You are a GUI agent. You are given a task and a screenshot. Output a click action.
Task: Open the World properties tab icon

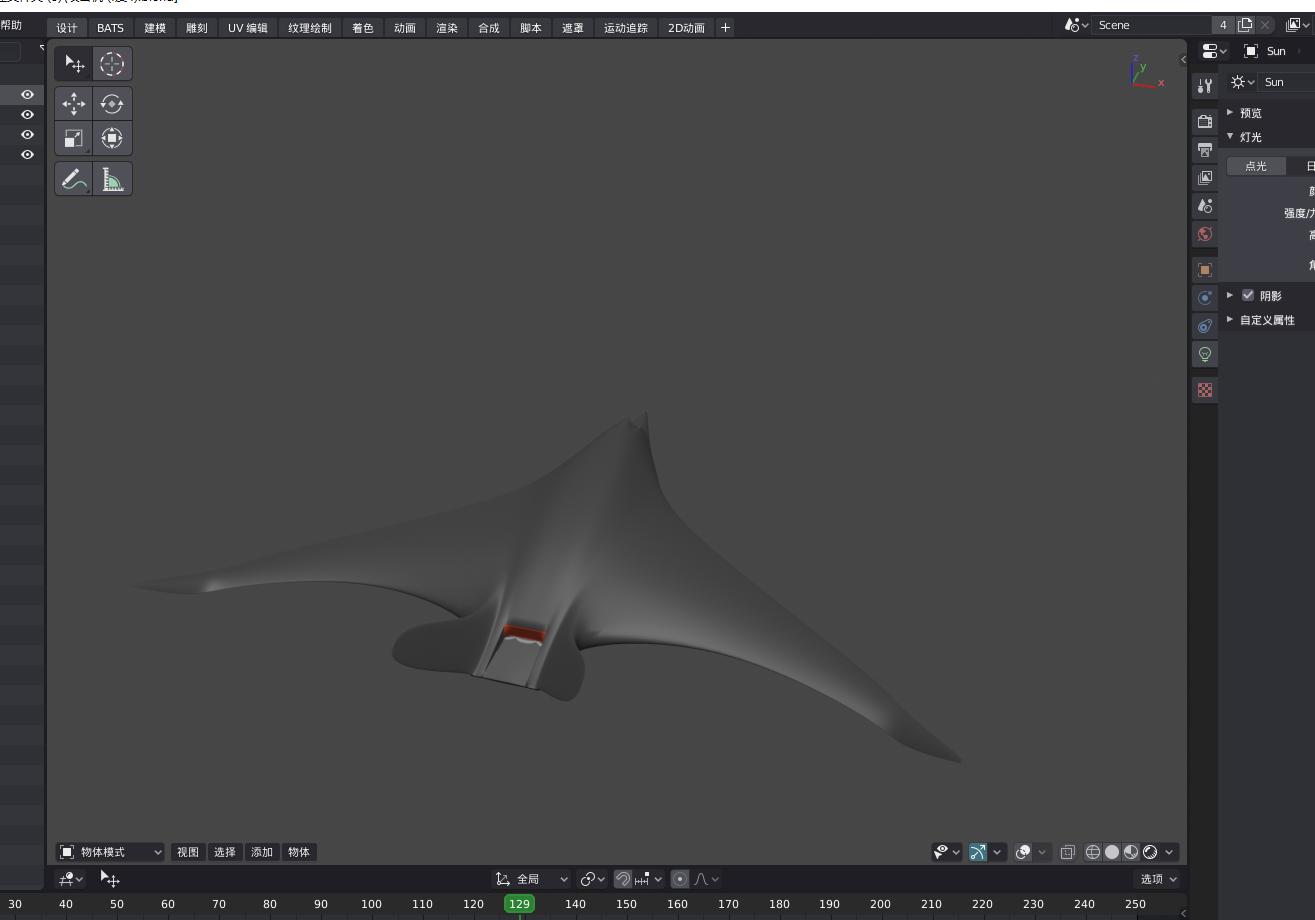(x=1205, y=234)
